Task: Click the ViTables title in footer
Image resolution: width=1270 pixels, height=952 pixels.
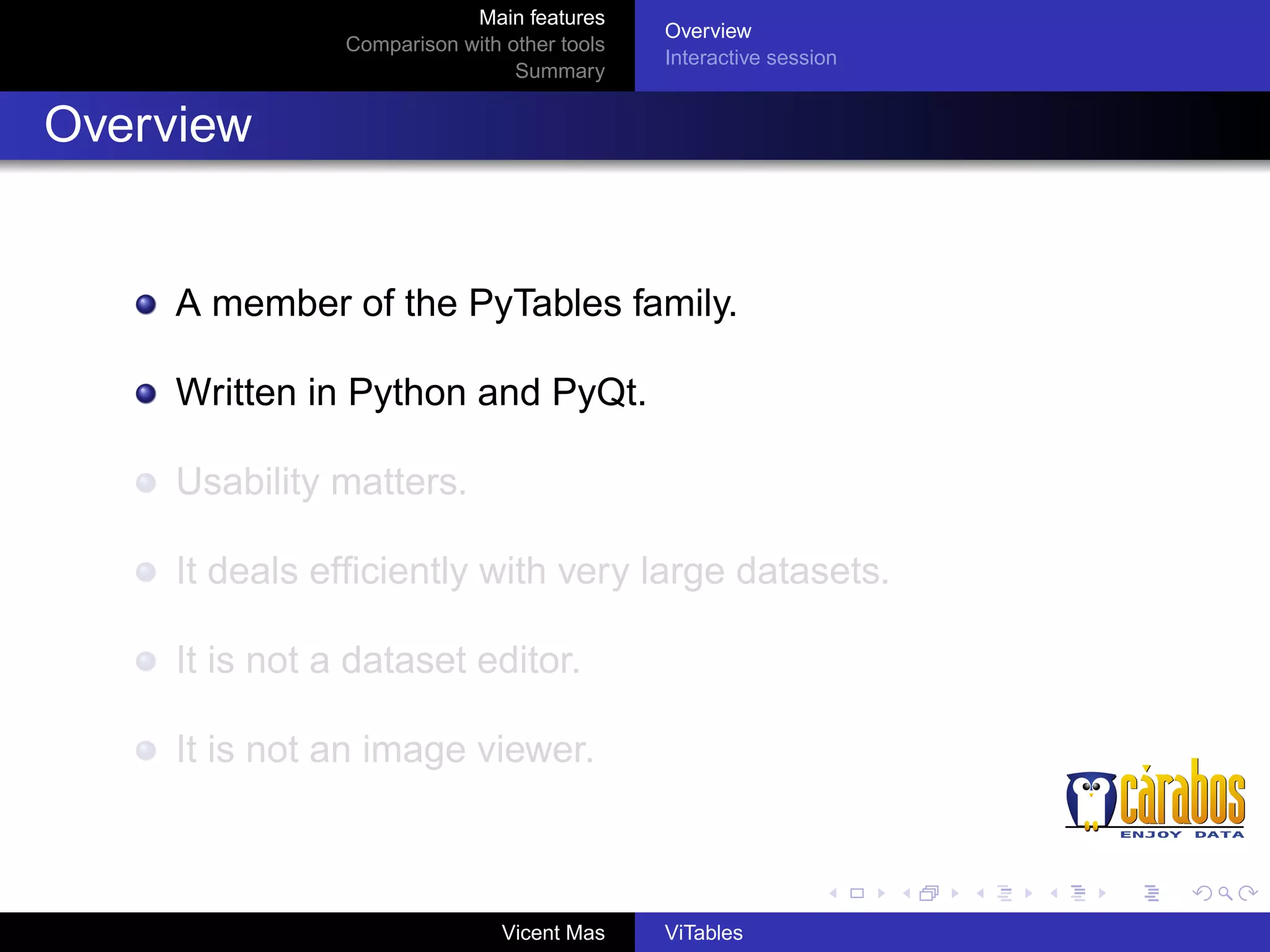Action: point(704,933)
